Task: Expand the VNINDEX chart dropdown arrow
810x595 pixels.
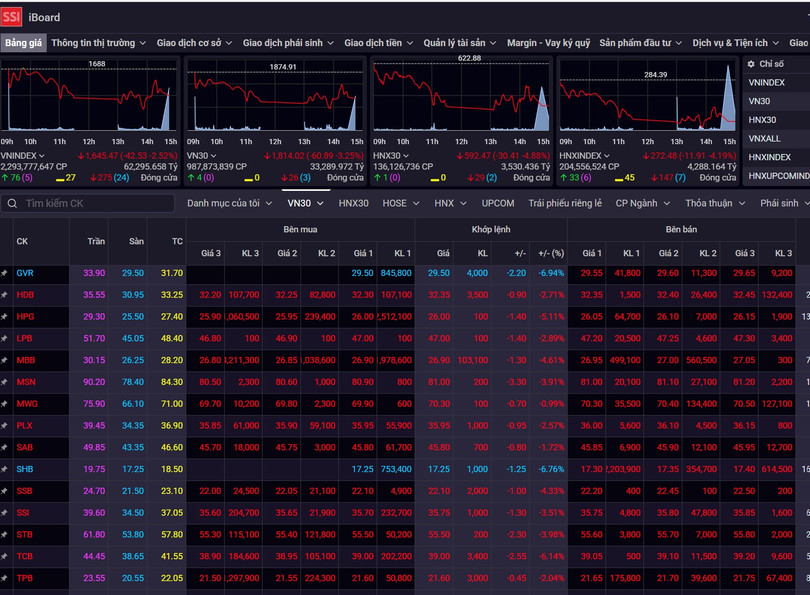Action: pyautogui.click(x=43, y=156)
